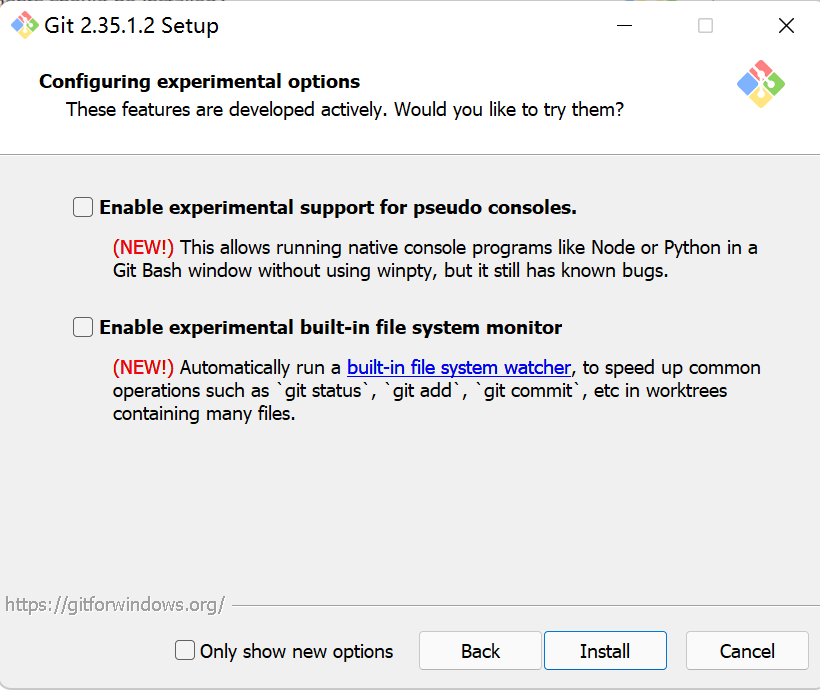820x691 pixels.
Task: Click the "Git 2.35.1.2 Setup" window title
Action: tap(131, 26)
